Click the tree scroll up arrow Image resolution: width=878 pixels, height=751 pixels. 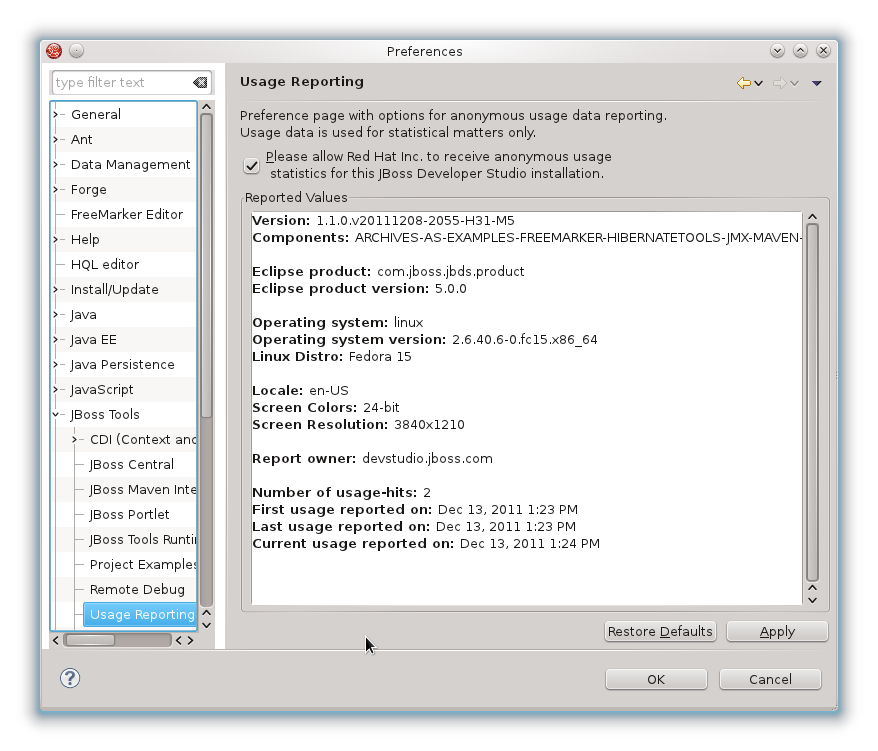coord(207,106)
